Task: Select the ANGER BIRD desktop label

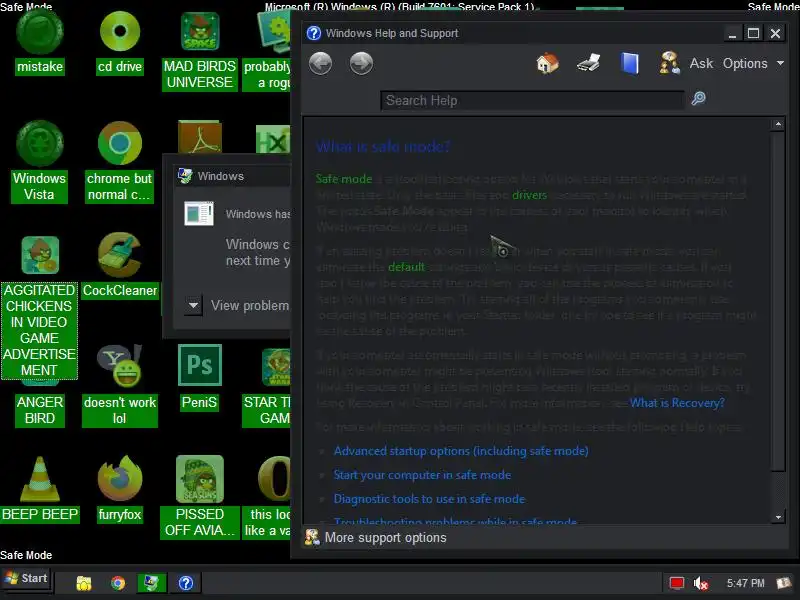Action: click(x=40, y=410)
